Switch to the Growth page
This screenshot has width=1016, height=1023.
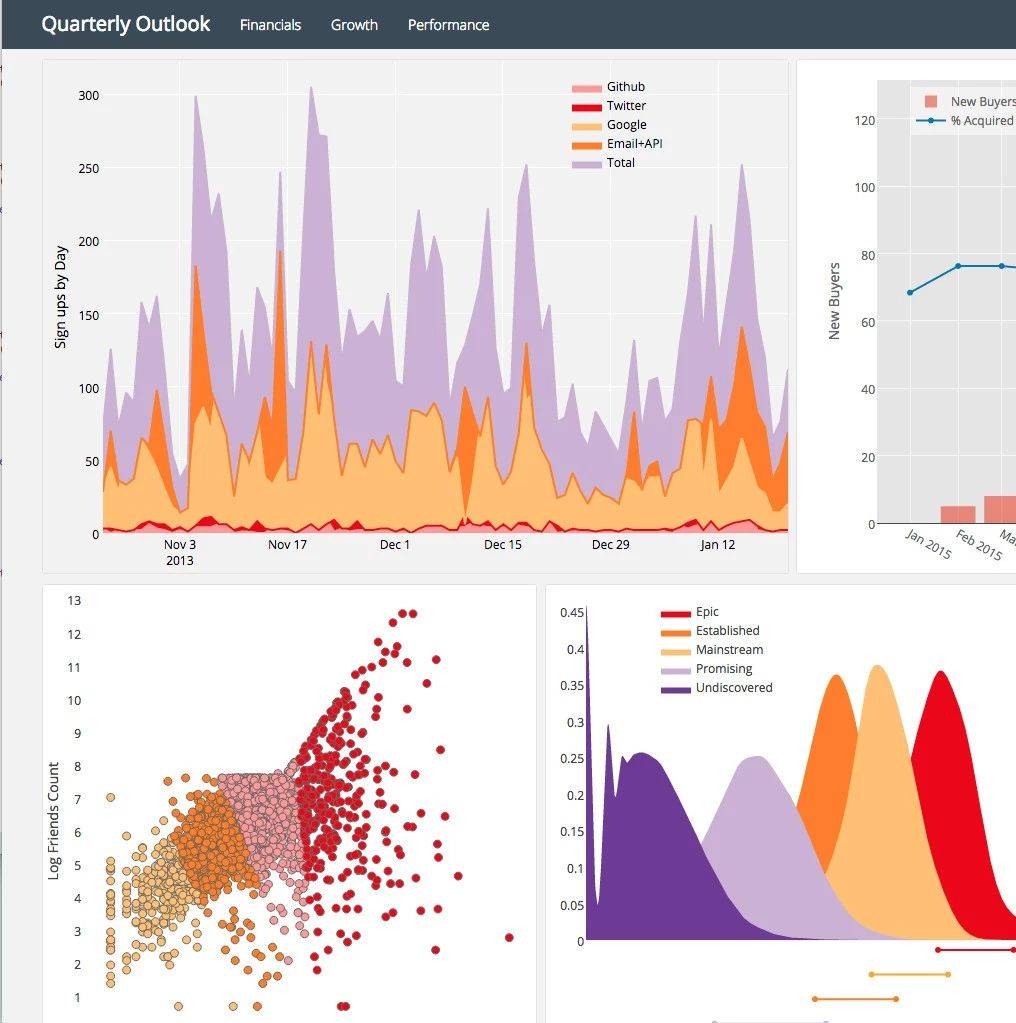[354, 25]
